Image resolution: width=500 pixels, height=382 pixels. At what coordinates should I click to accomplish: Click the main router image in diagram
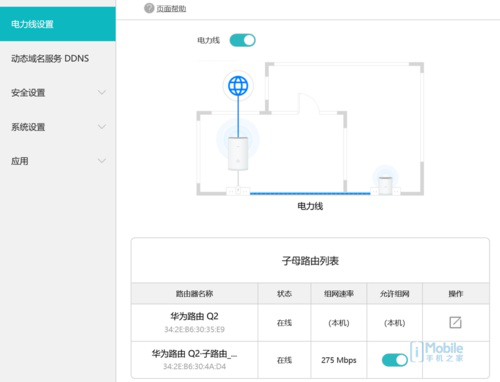[238, 153]
